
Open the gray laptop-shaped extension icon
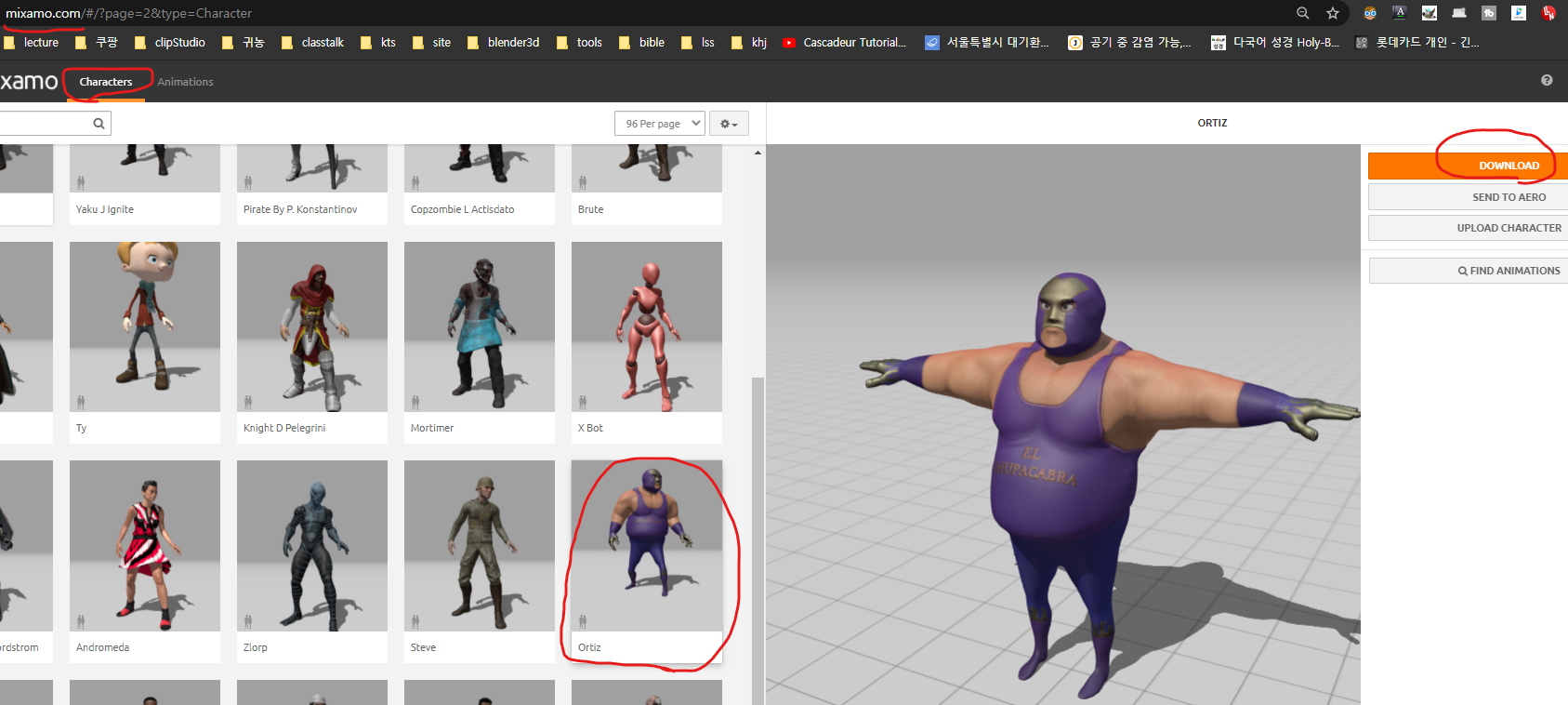[1459, 13]
